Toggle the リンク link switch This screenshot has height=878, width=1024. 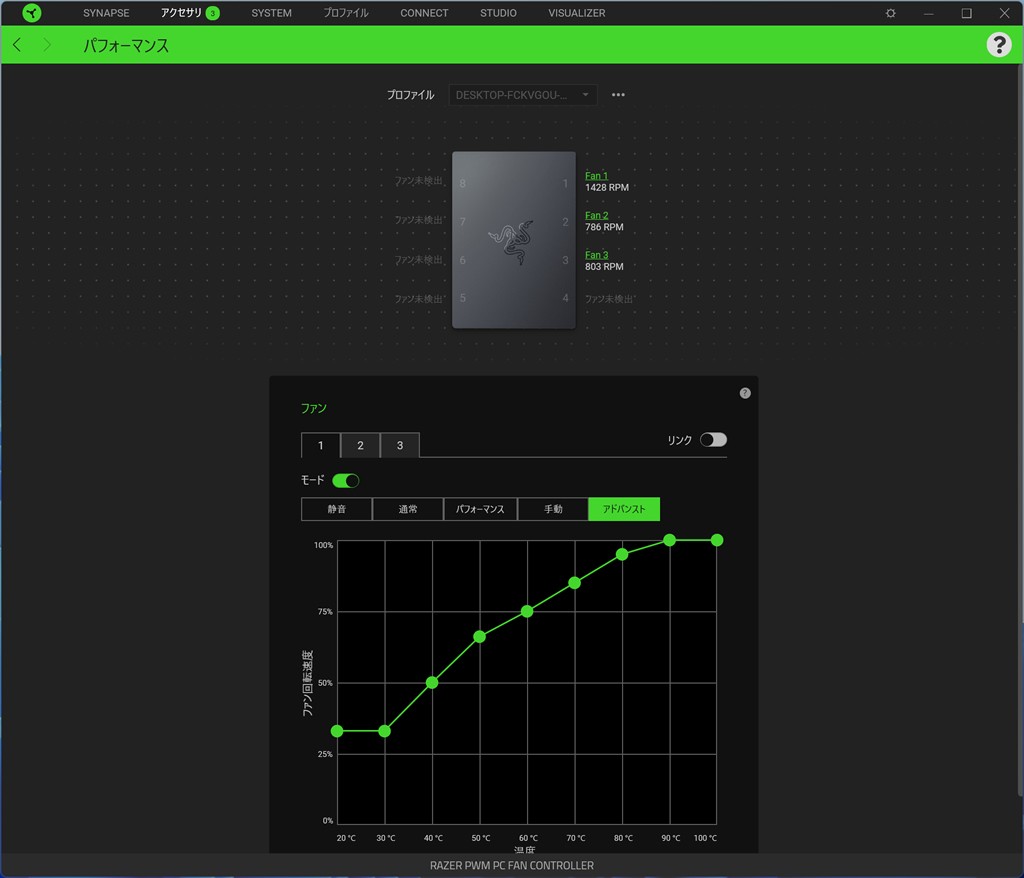point(713,440)
